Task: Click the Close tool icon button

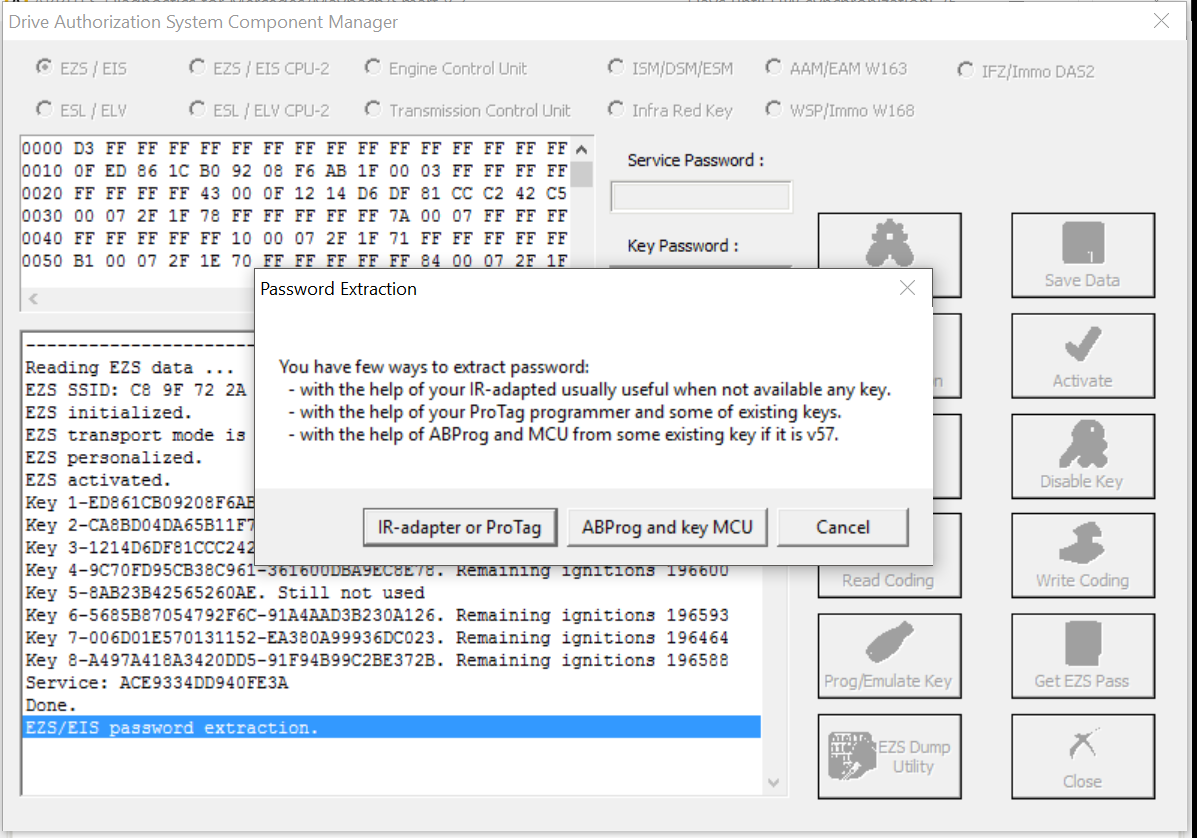Action: click(1082, 756)
